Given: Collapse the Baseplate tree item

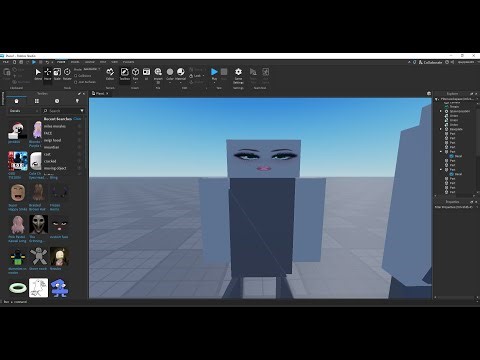Looking at the screenshot, I should pyautogui.click(x=441, y=129).
